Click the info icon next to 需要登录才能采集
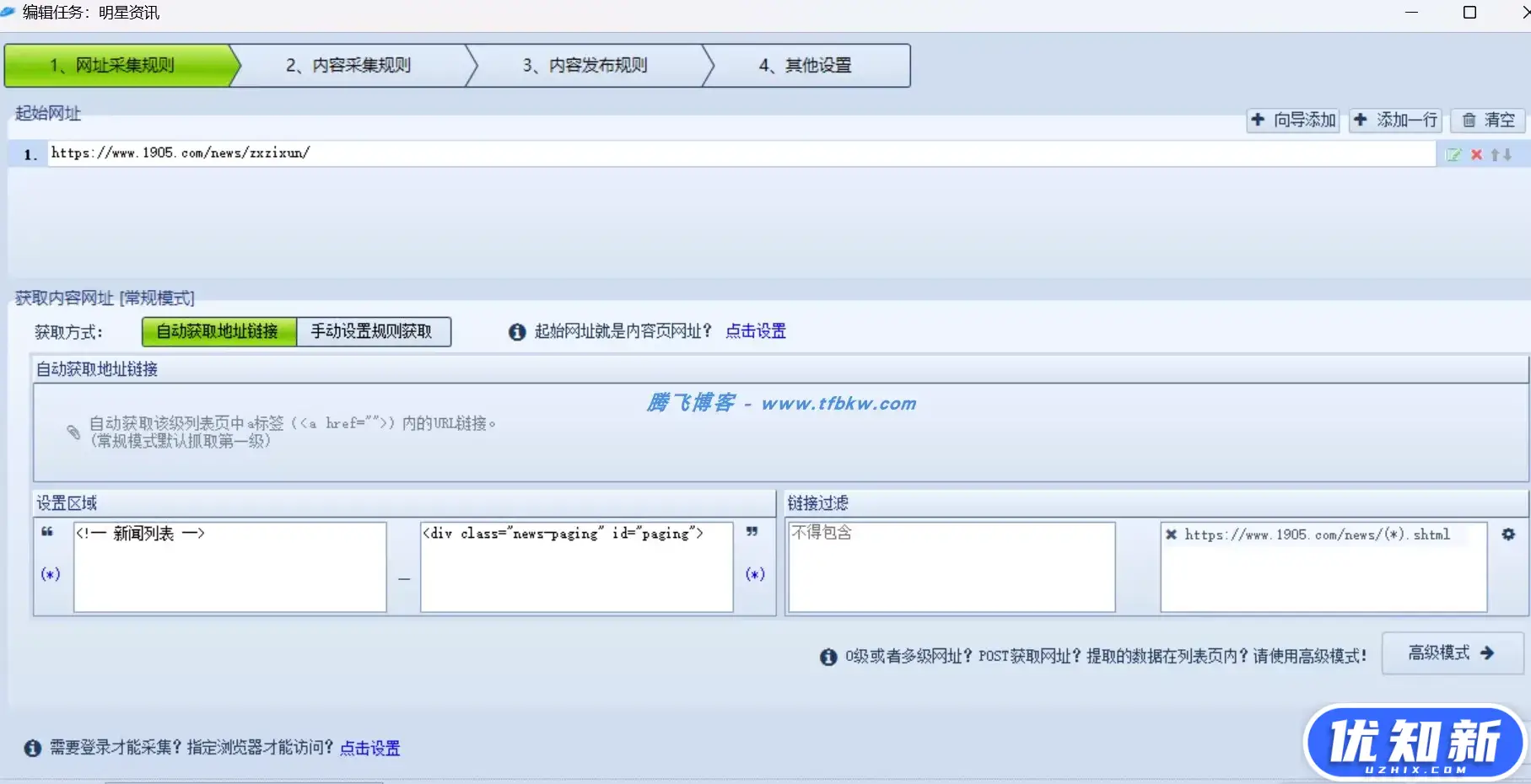Image resolution: width=1531 pixels, height=784 pixels. (x=32, y=748)
